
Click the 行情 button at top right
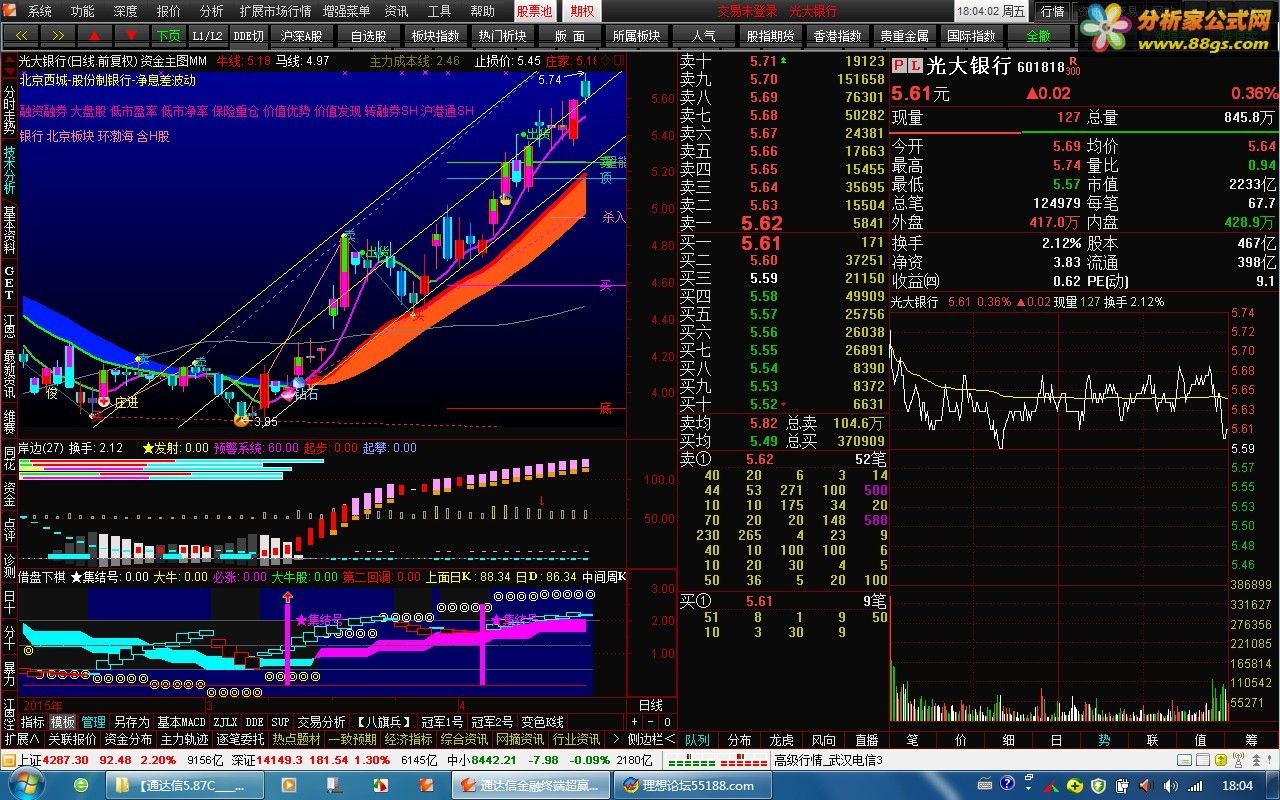click(x=1052, y=11)
